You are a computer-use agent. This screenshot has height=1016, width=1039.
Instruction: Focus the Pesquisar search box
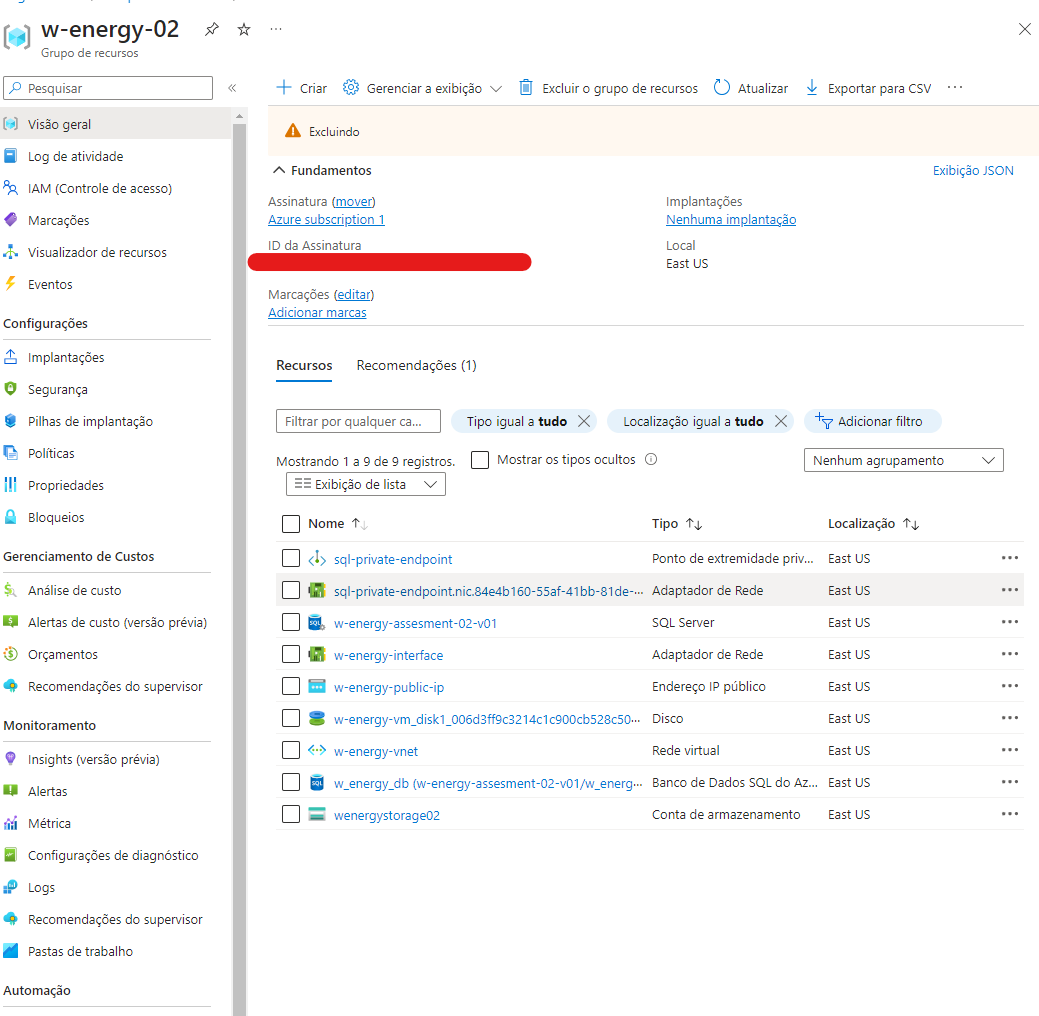point(108,88)
